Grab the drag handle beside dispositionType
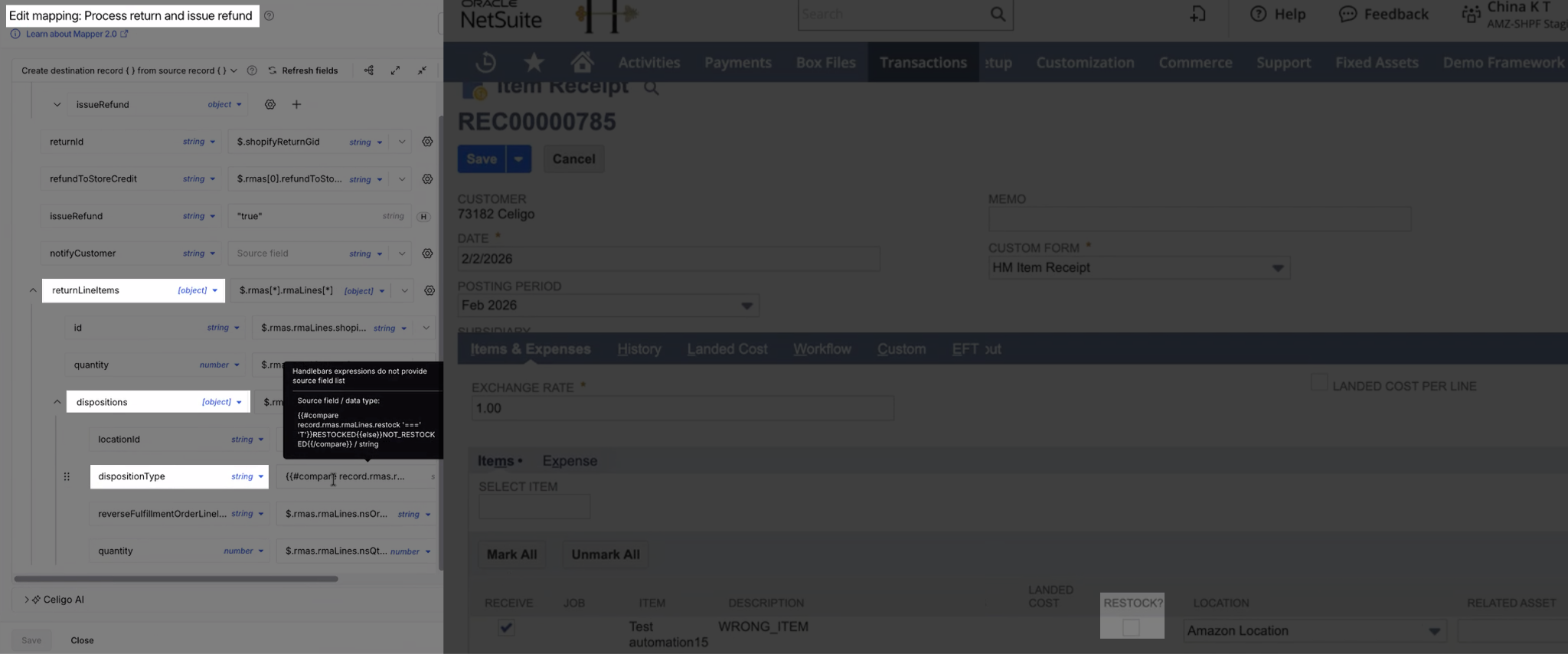The width and height of the screenshot is (1568, 654). tap(67, 476)
